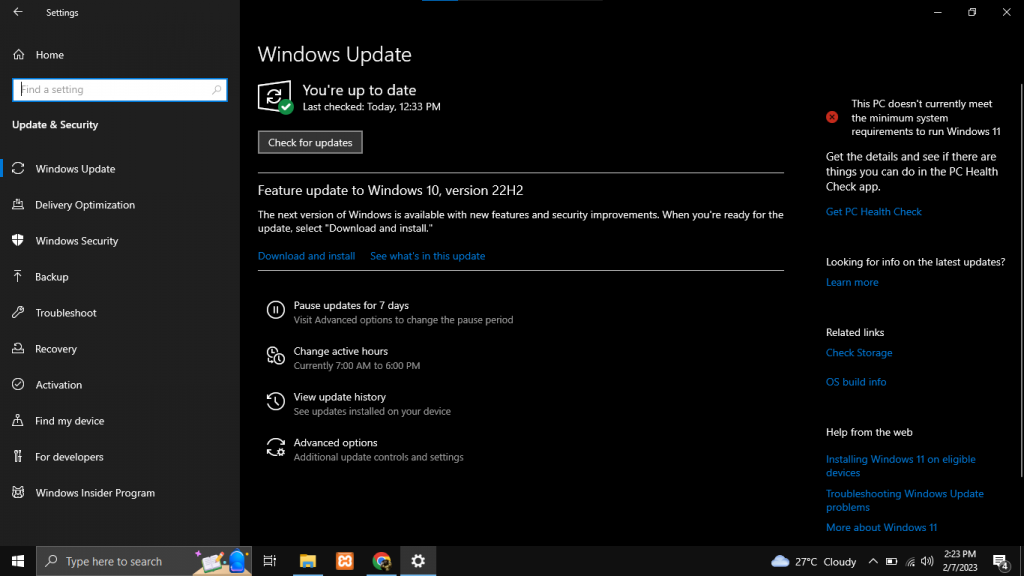Open the notification center icon
The width and height of the screenshot is (1024, 576).
[1000, 561]
